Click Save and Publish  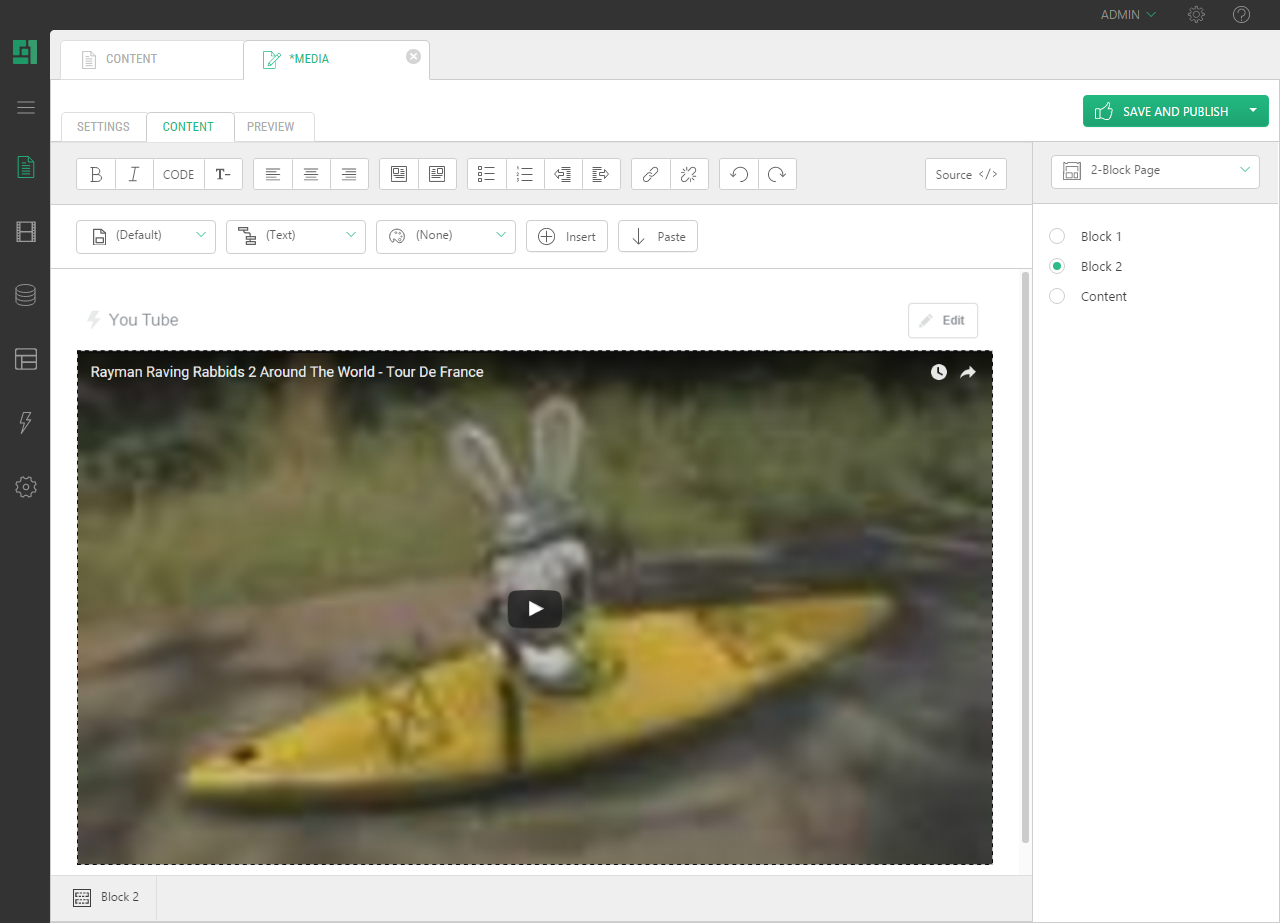[x=1161, y=111]
